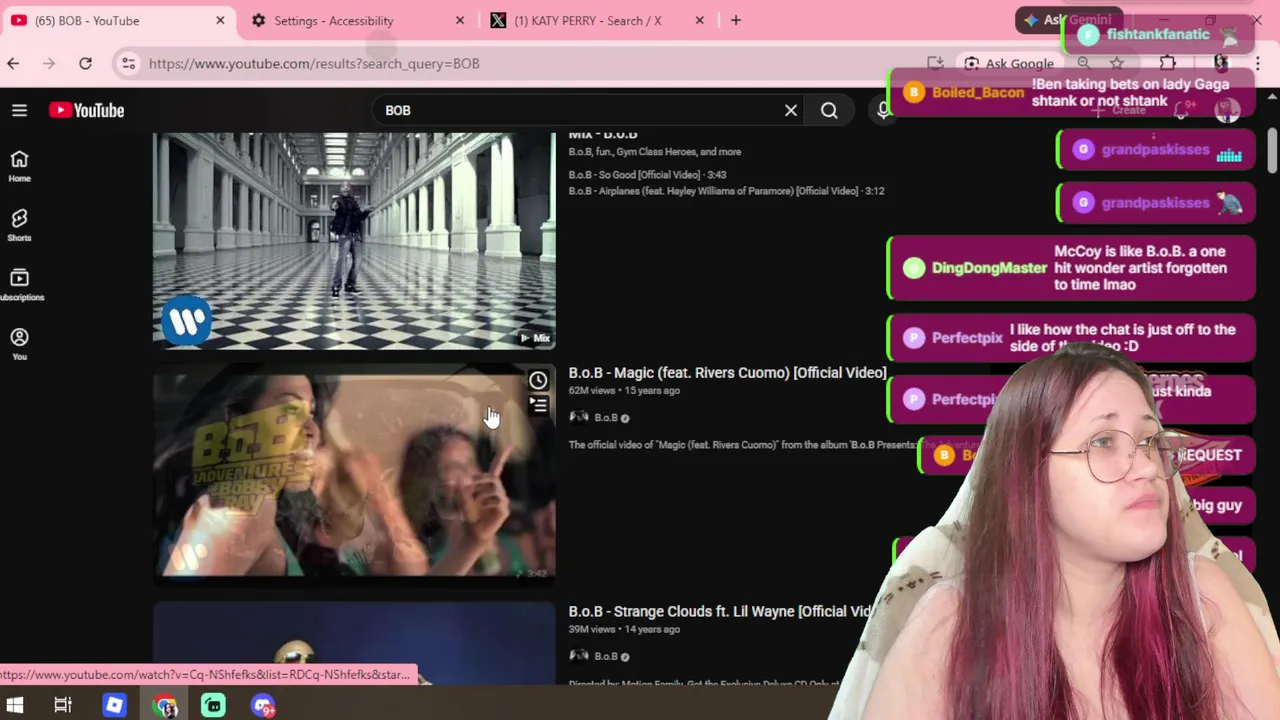Click the install app icon in the address bar
This screenshot has height=720, width=1280.
[935, 63]
